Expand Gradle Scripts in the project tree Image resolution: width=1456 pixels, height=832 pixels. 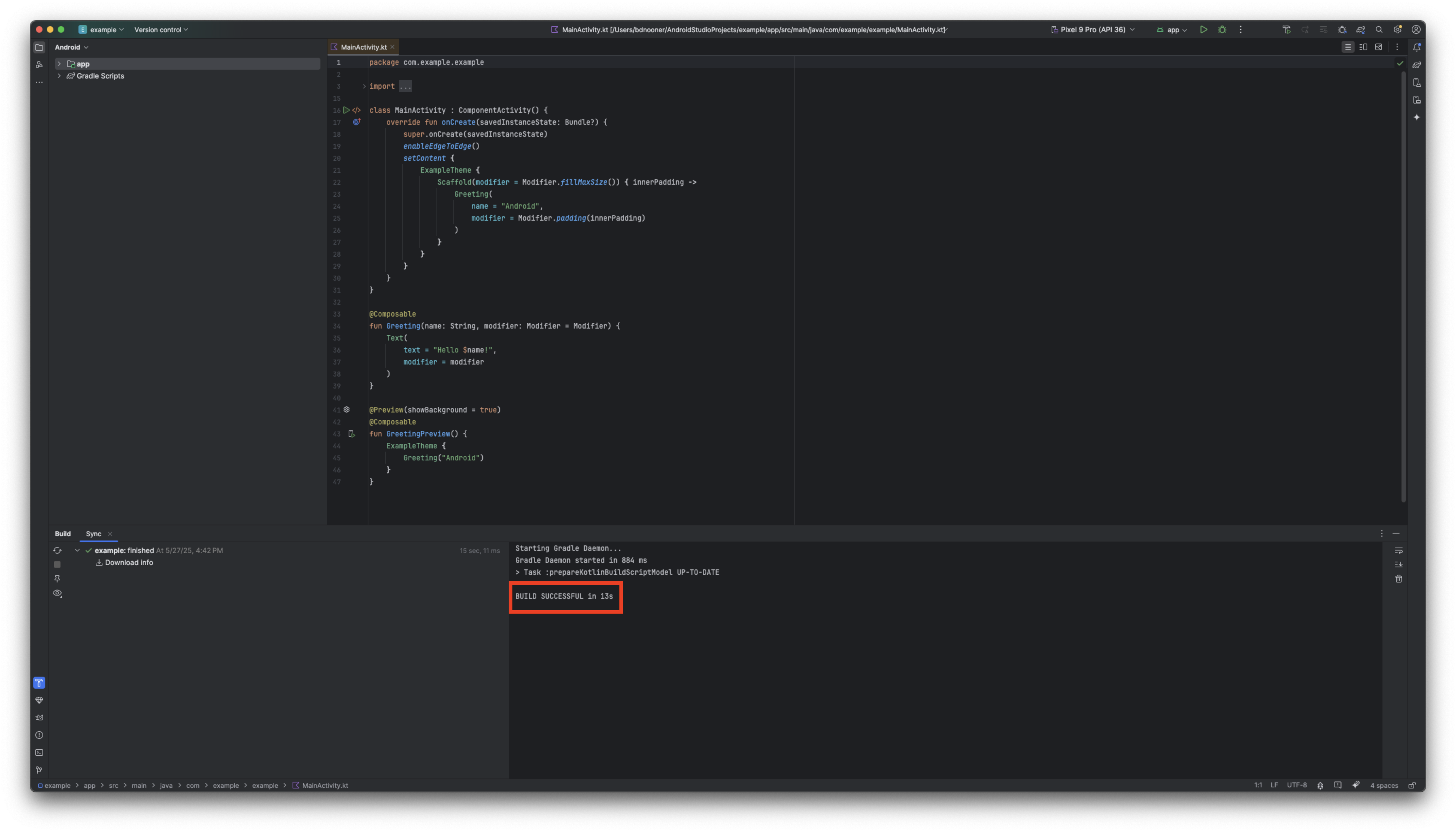(x=59, y=75)
